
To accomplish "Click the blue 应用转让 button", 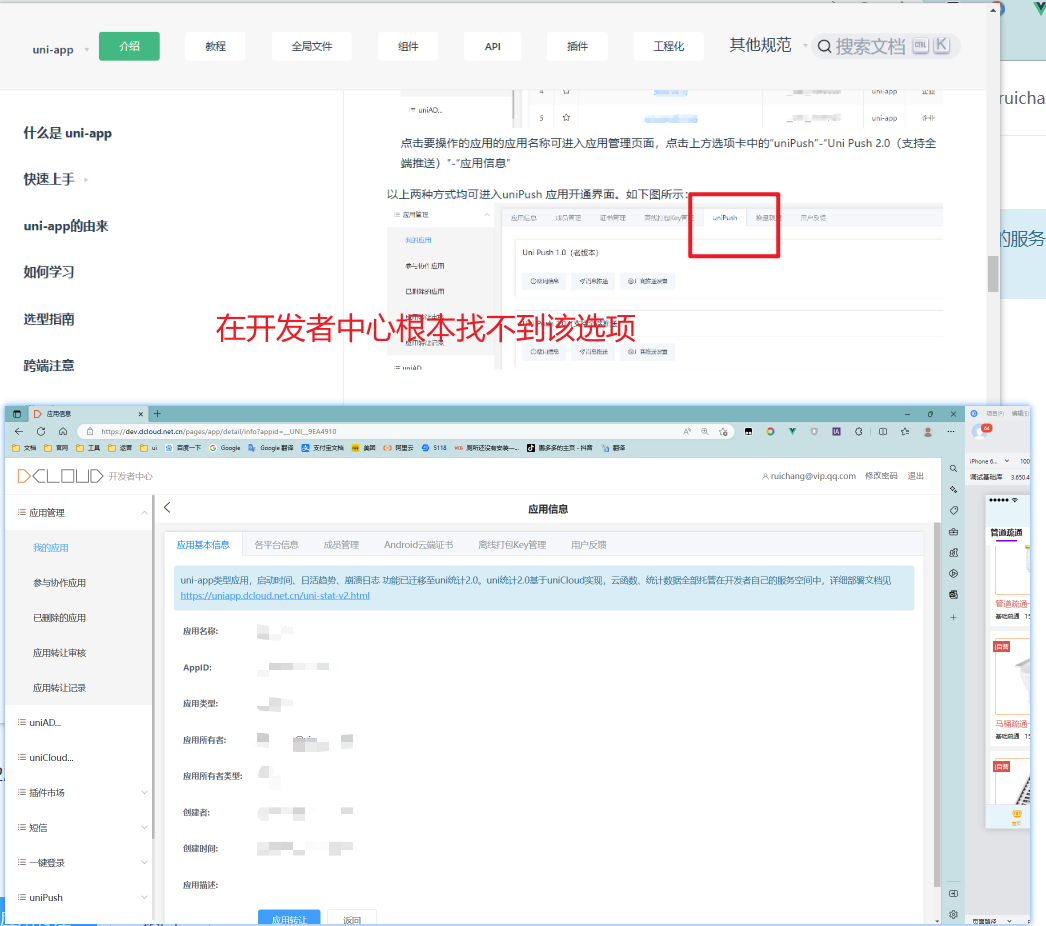I will pyautogui.click(x=289, y=918).
